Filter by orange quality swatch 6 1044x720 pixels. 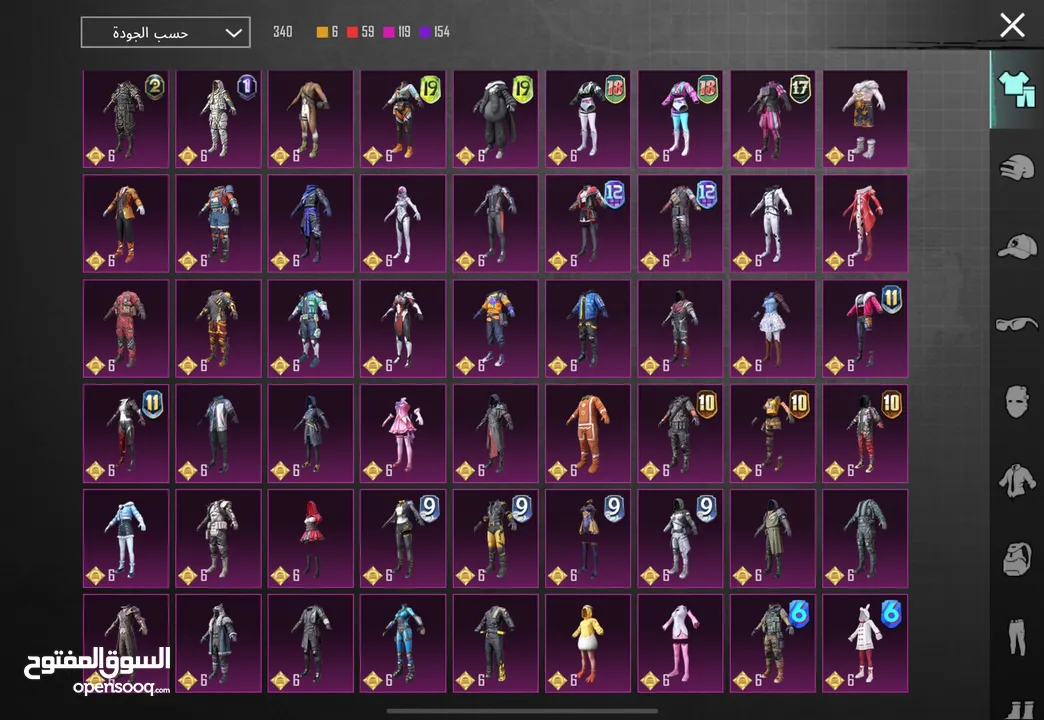pyautogui.click(x=327, y=32)
